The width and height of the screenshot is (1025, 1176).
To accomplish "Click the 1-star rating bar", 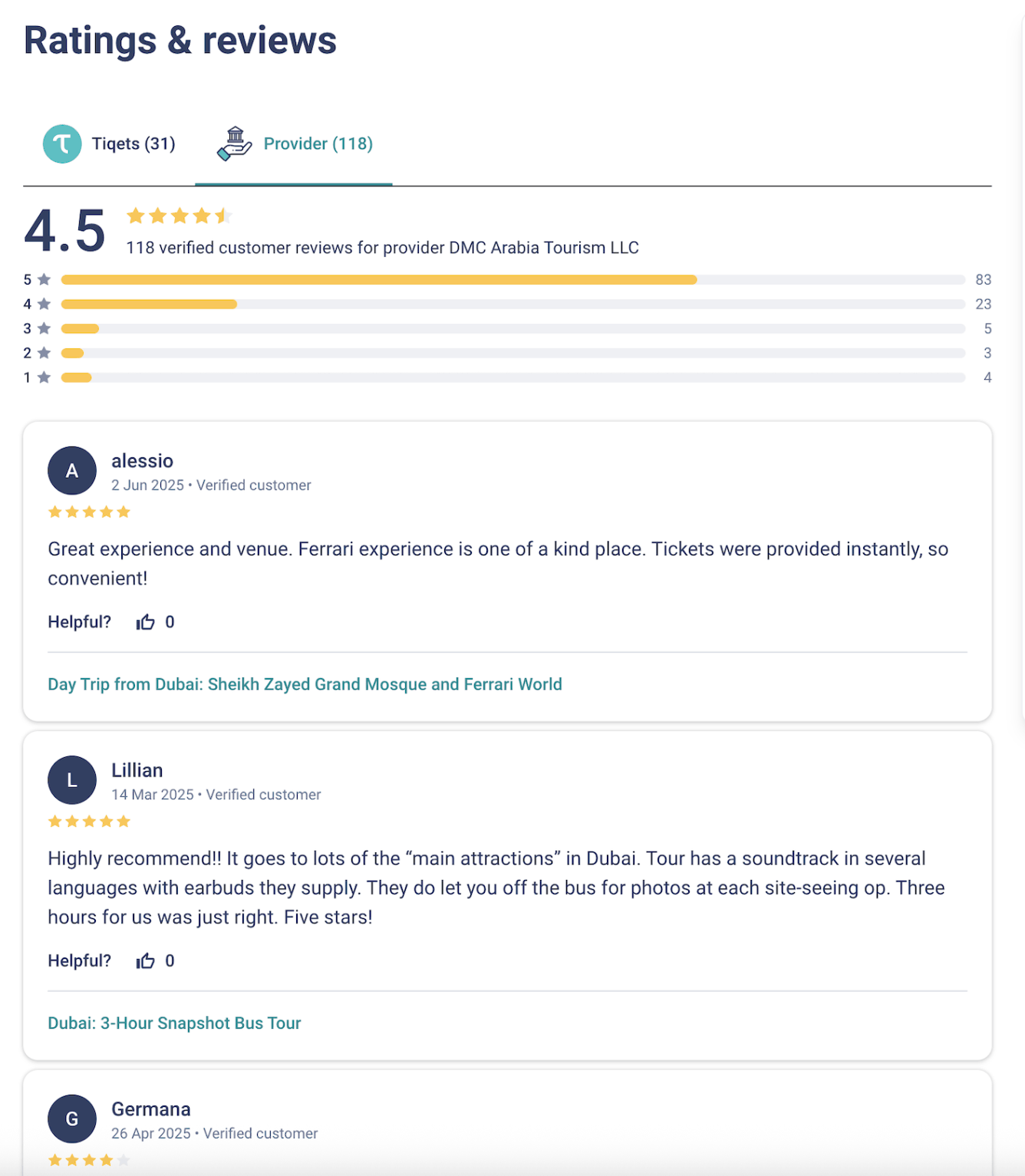I will [512, 378].
